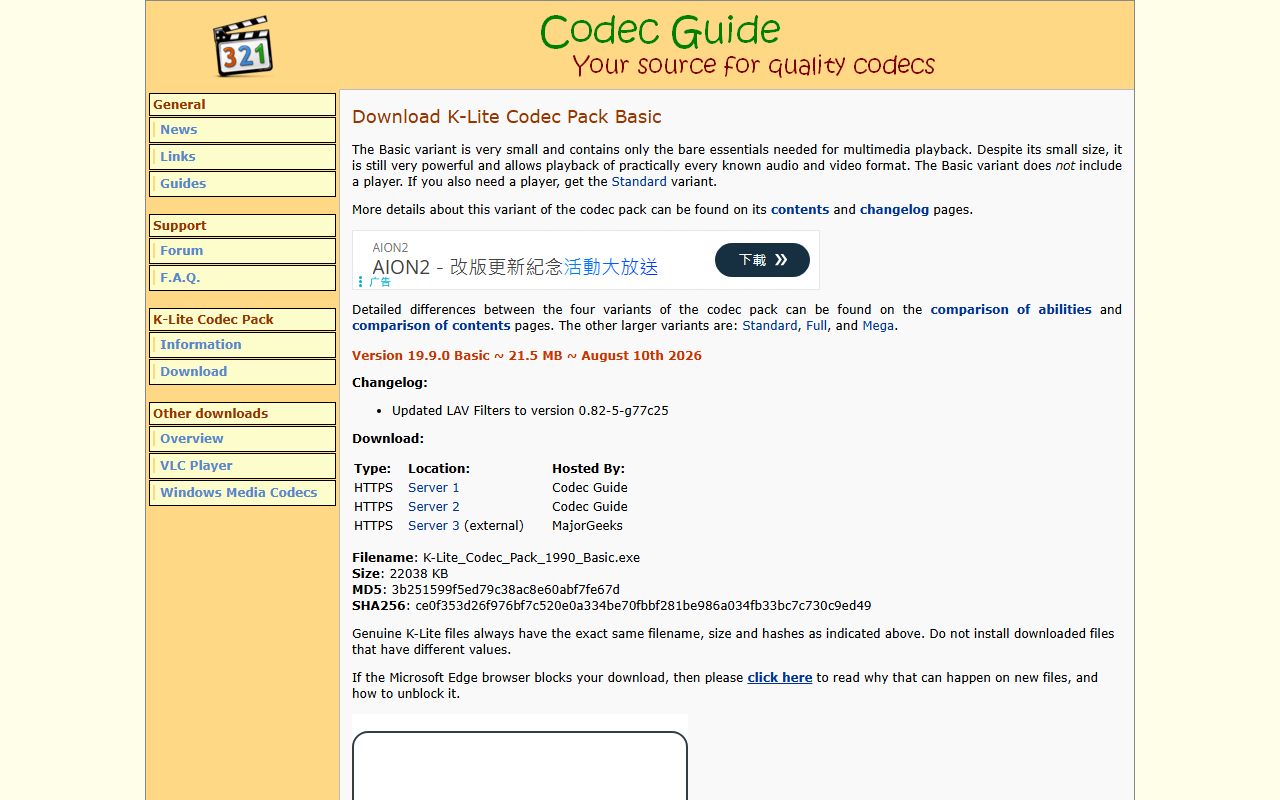1280x800 pixels.
Task: Click the Version 19.9.0 Basic heading
Action: coord(527,356)
